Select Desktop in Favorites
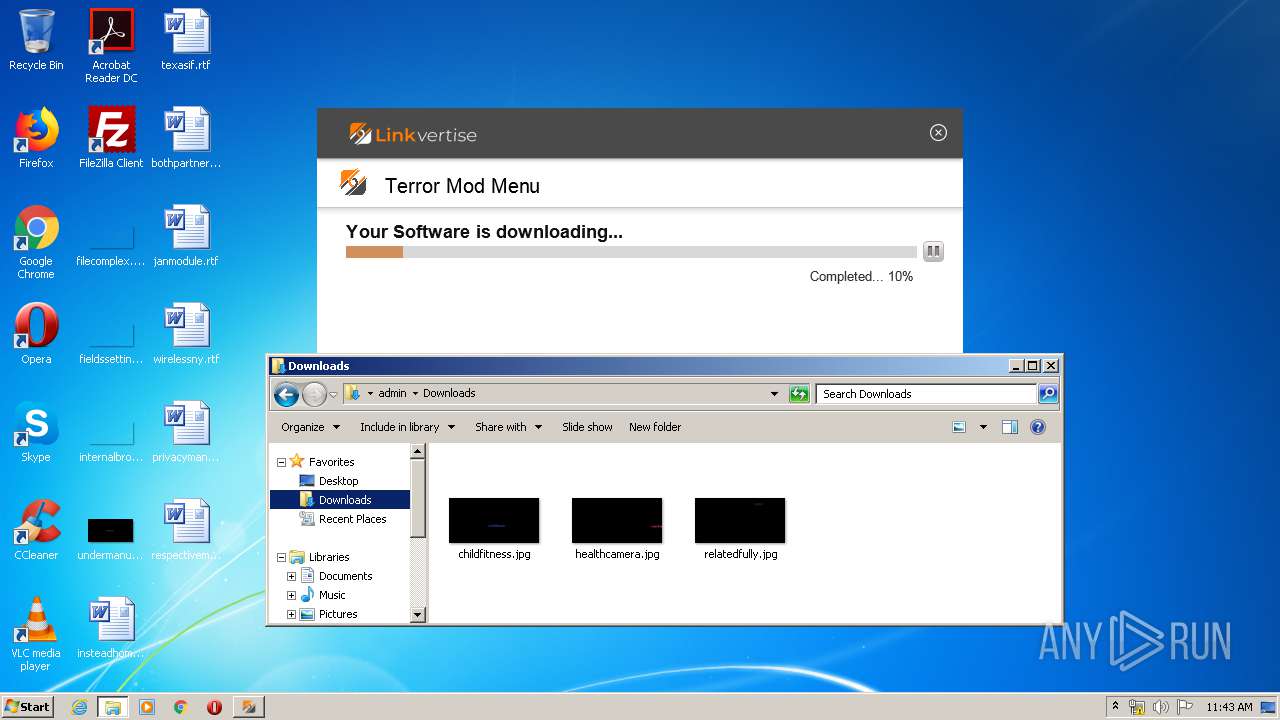This screenshot has width=1280, height=720. 338,481
